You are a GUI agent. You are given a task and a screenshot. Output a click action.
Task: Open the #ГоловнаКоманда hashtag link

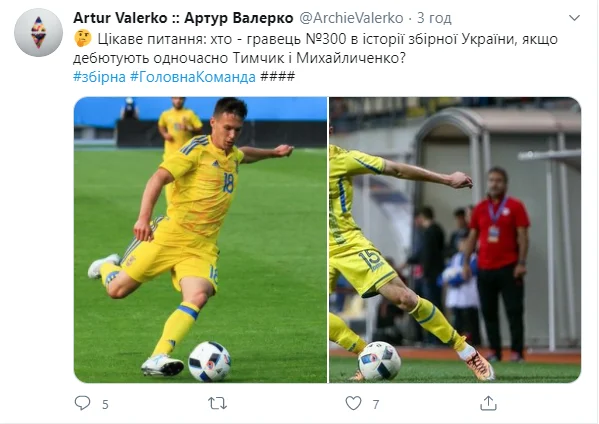coord(193,77)
